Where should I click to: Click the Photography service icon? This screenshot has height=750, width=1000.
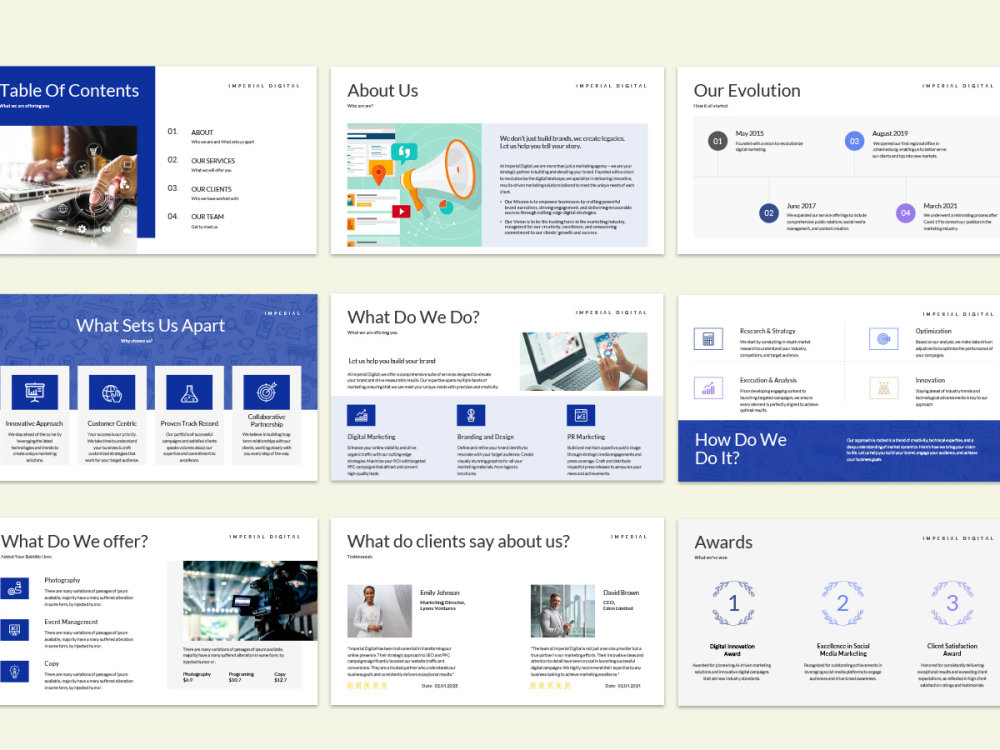15,589
